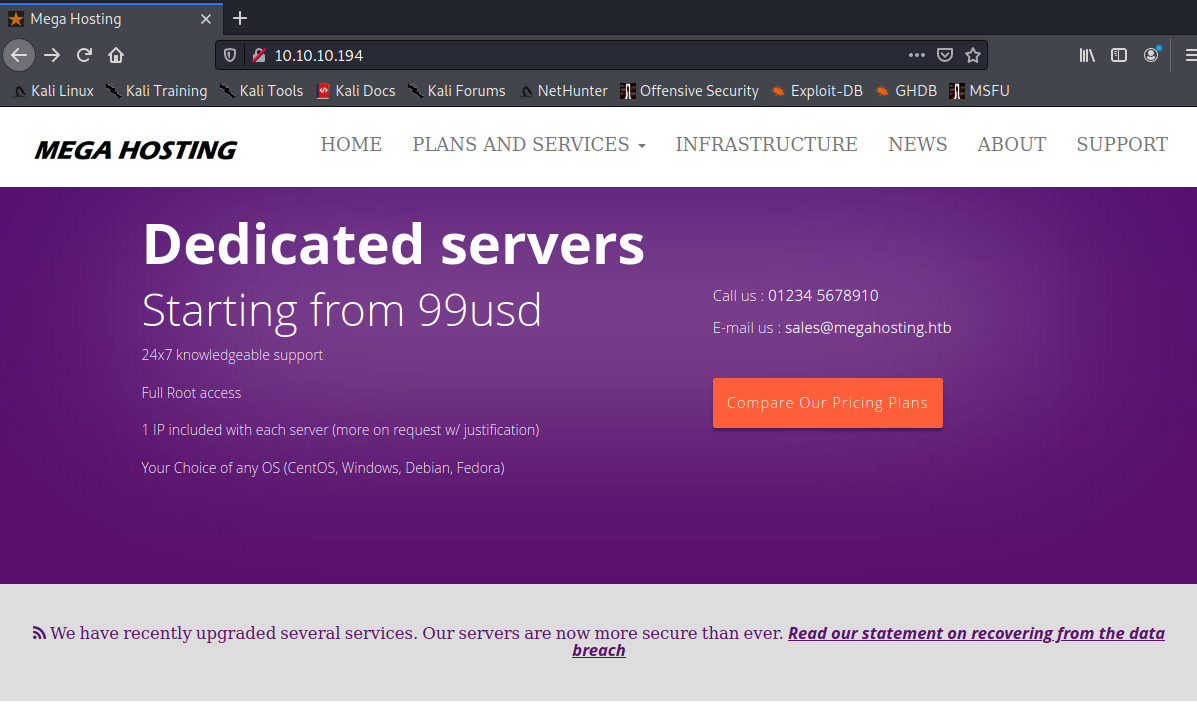Screen dimensions: 1197x712
Task: Open Firefox account profile icon
Action: coord(1152,55)
